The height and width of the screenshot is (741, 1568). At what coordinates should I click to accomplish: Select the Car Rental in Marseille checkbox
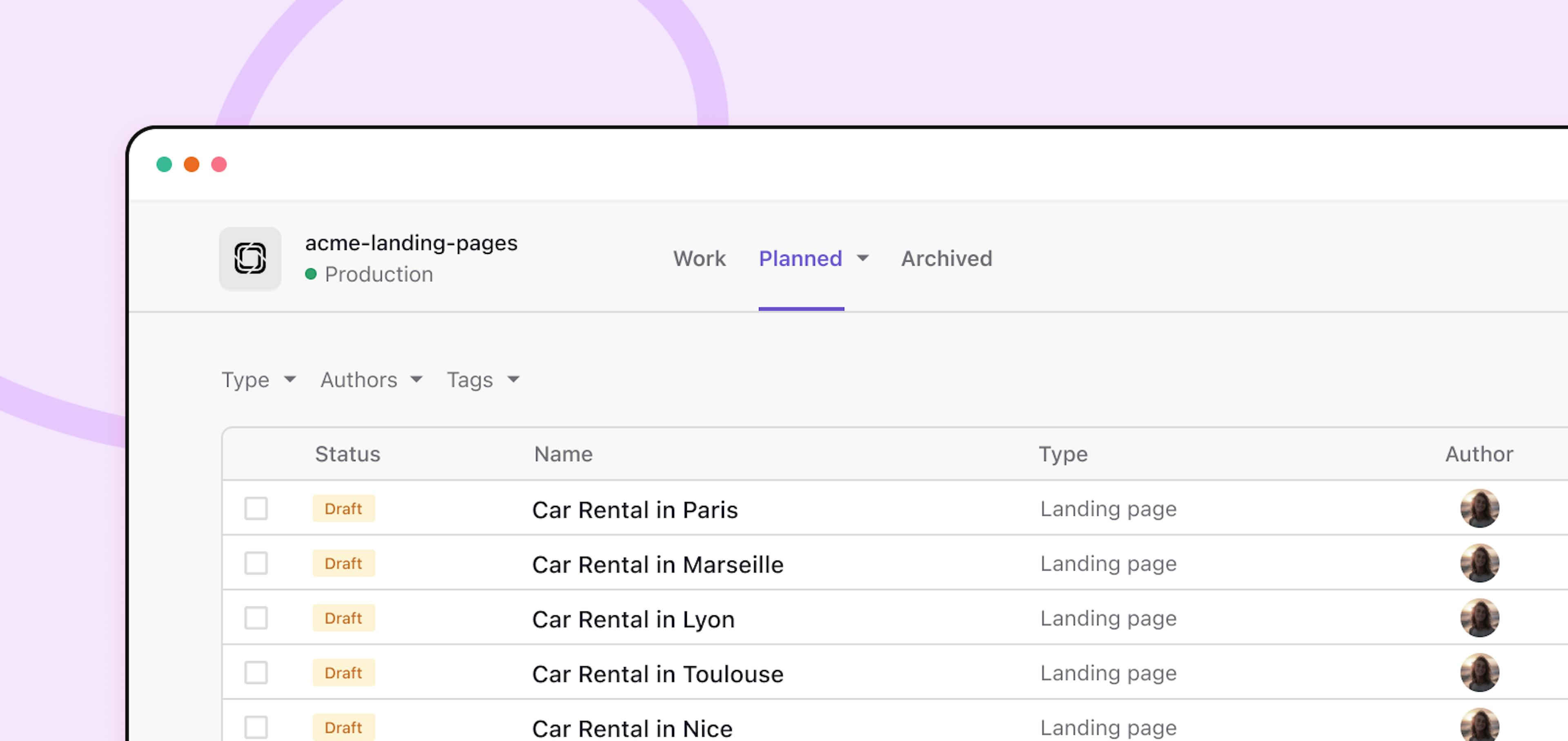(x=256, y=563)
